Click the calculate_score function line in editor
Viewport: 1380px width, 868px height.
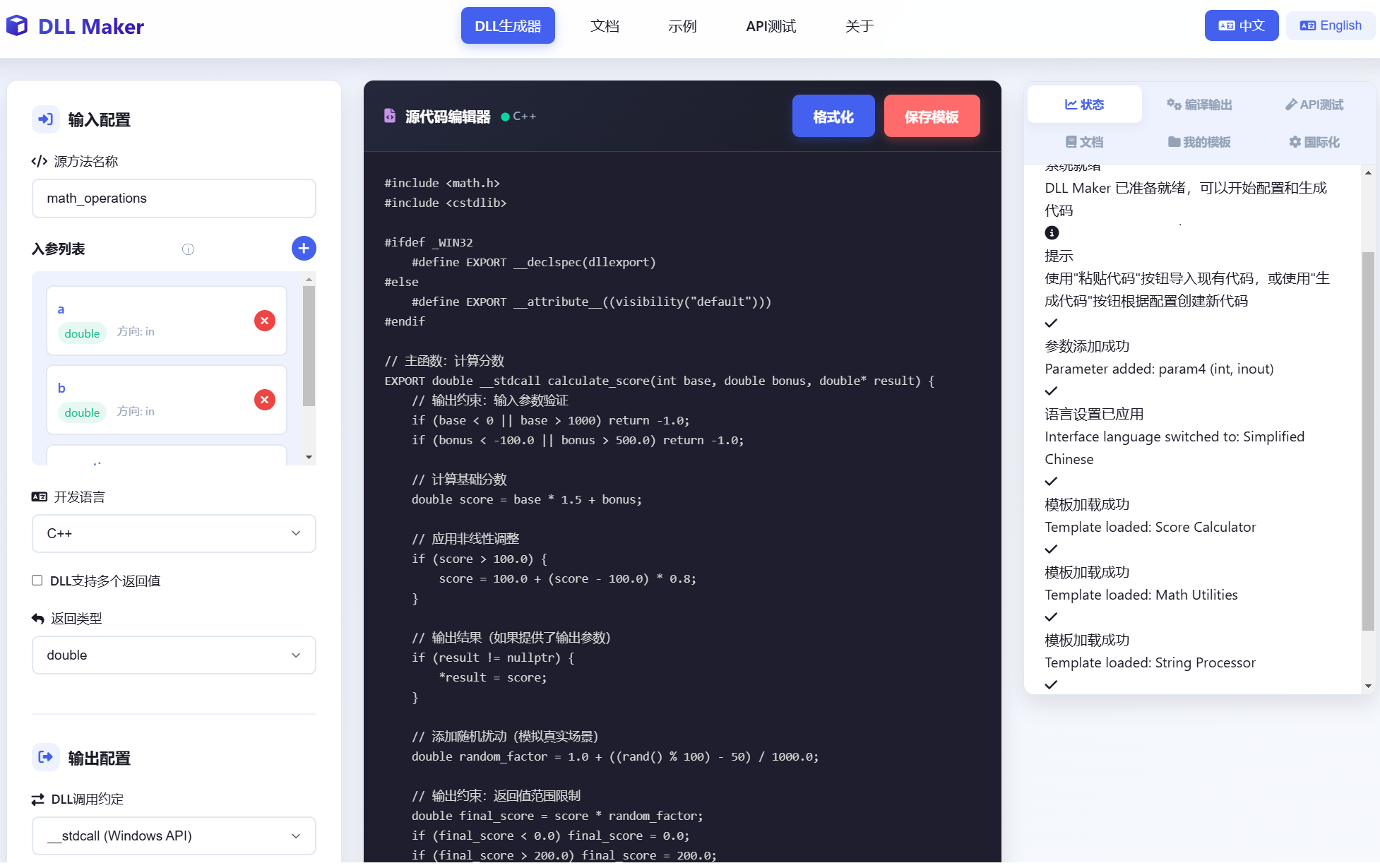coord(660,381)
